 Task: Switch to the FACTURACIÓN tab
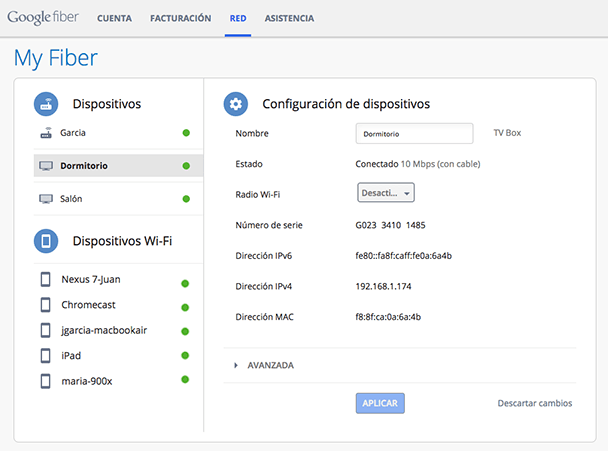coord(180,18)
